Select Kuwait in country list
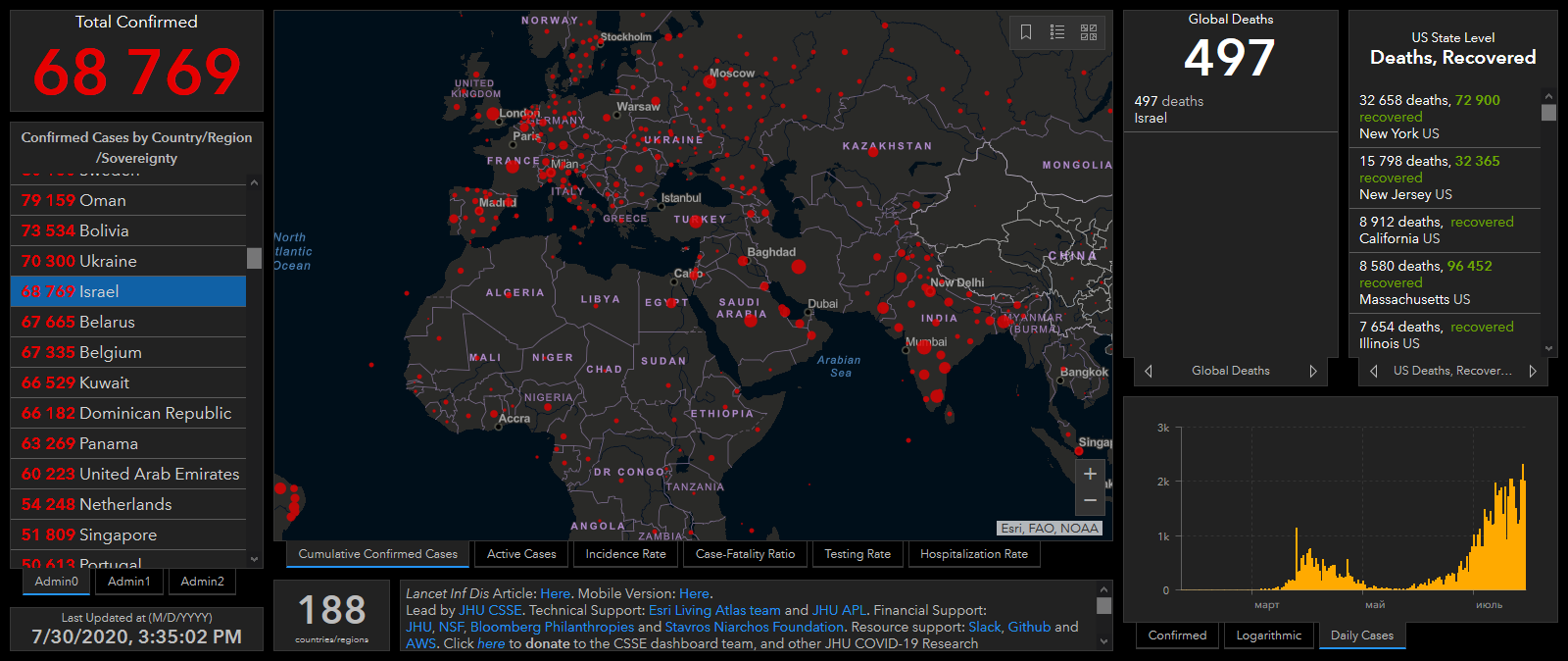Image resolution: width=1568 pixels, height=661 pixels. click(128, 382)
